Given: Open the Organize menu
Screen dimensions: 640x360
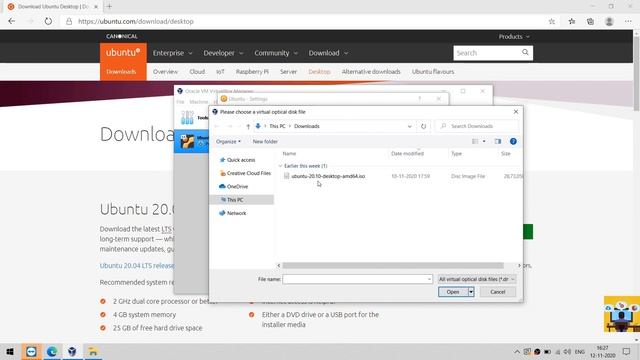Looking at the screenshot, I should (228, 142).
